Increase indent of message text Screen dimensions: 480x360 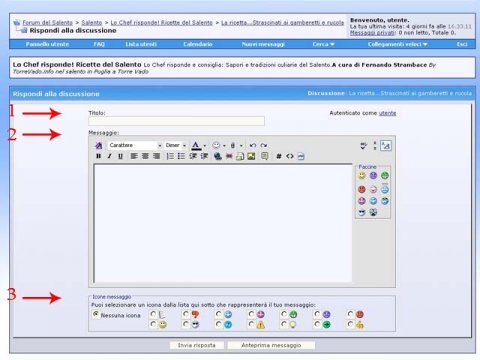pyautogui.click(x=204, y=156)
